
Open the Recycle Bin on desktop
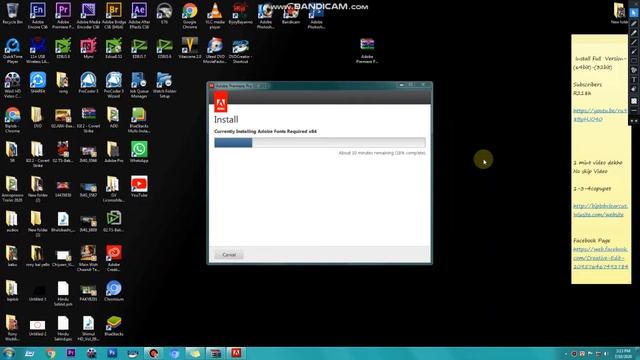[12, 13]
